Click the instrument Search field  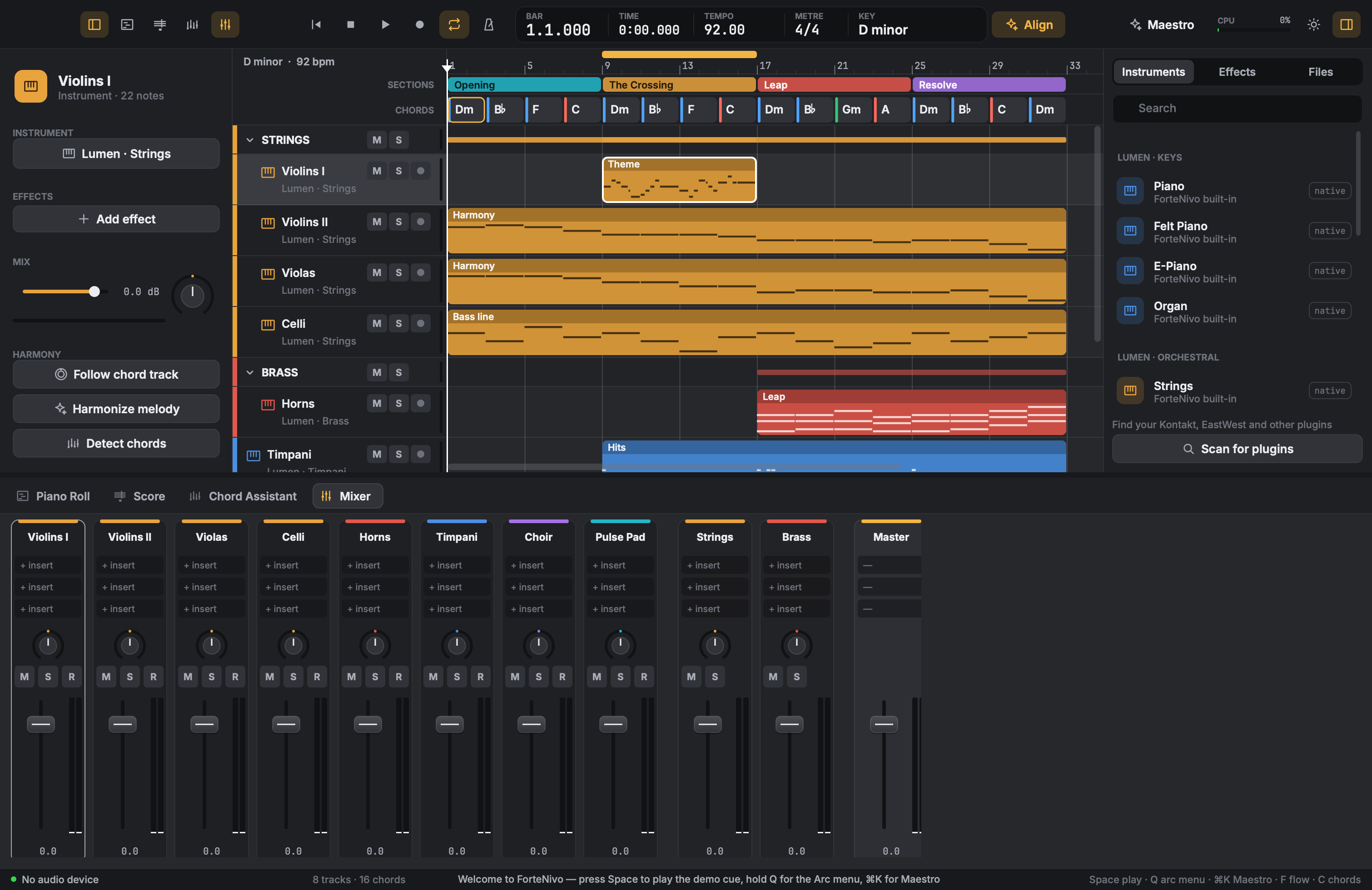pos(1237,108)
